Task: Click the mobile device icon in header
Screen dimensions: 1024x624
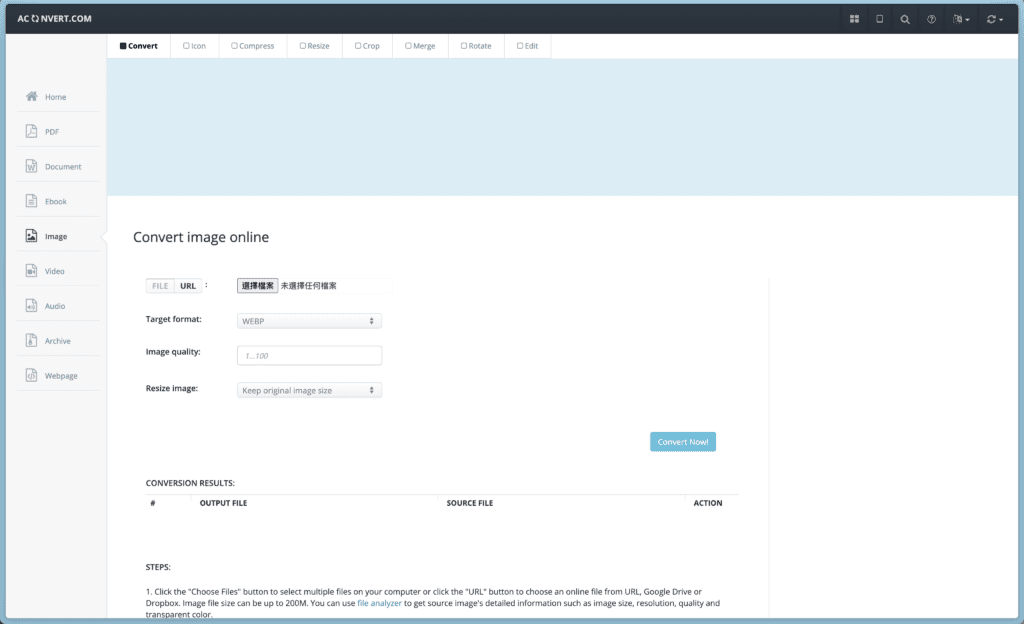Action: (880, 19)
